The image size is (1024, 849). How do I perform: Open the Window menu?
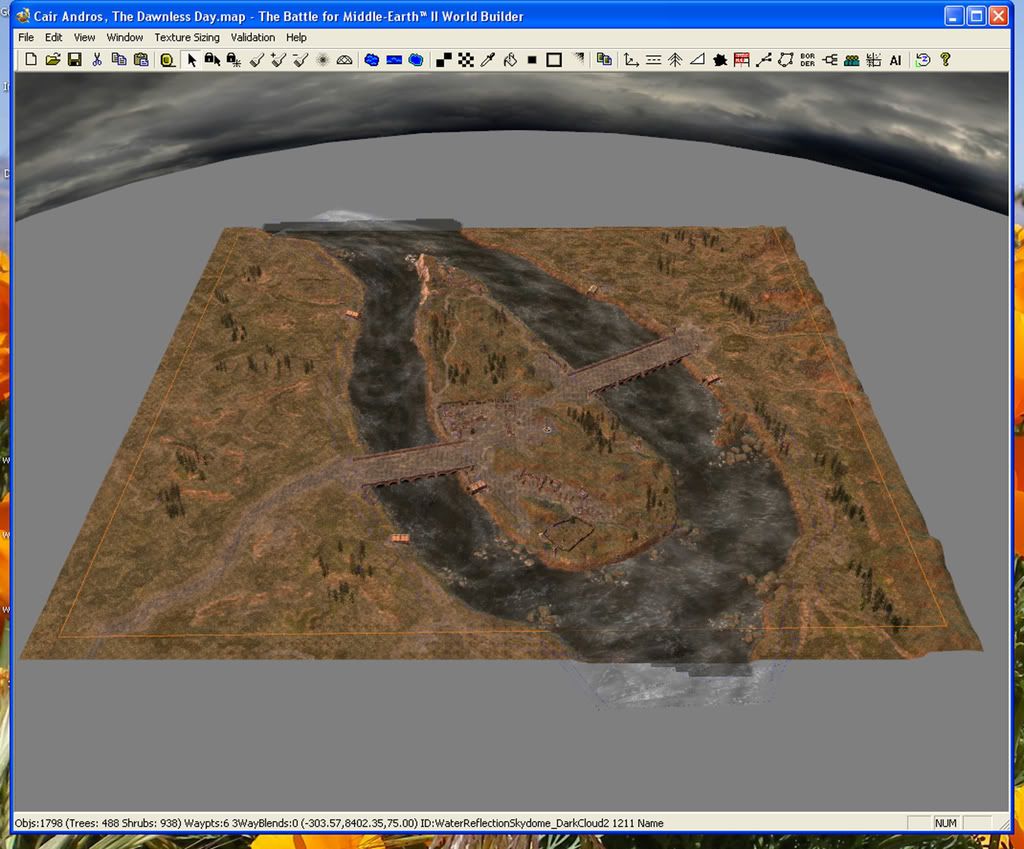click(x=125, y=37)
